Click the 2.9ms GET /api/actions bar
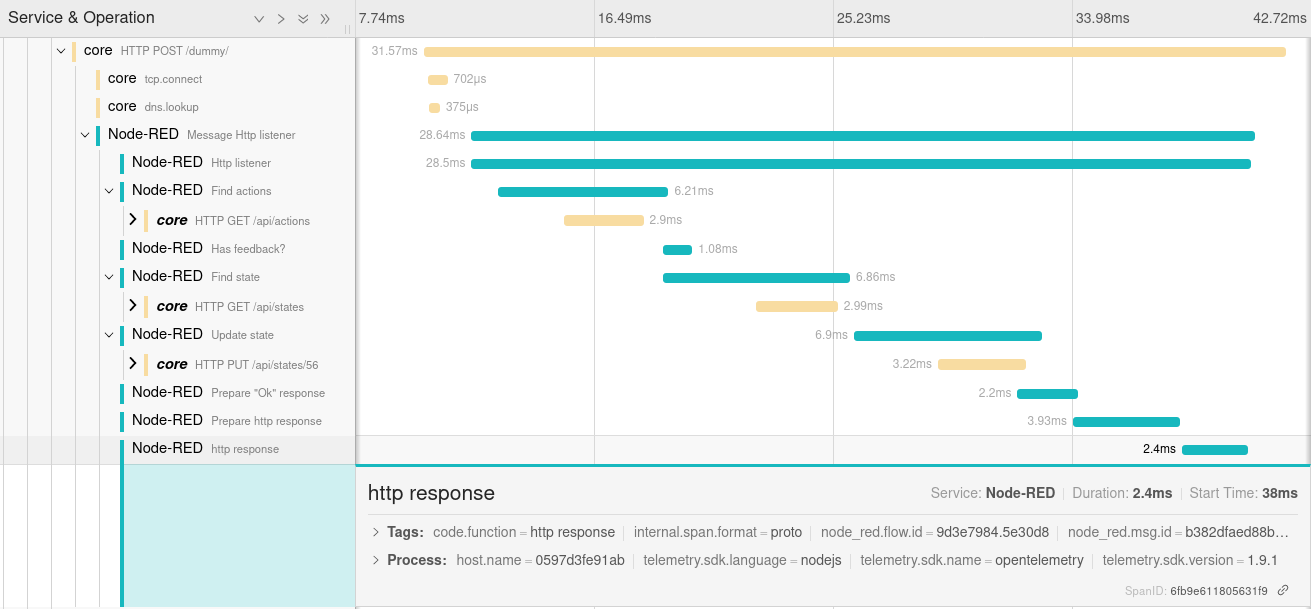 click(x=604, y=220)
